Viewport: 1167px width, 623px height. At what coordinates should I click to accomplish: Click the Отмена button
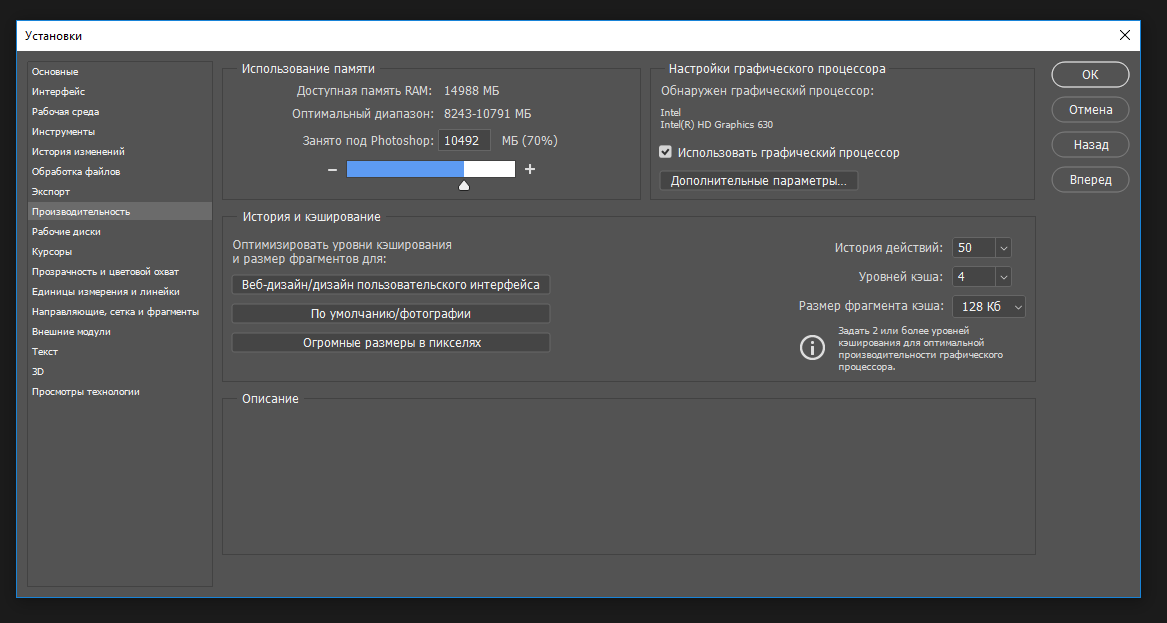[1090, 109]
